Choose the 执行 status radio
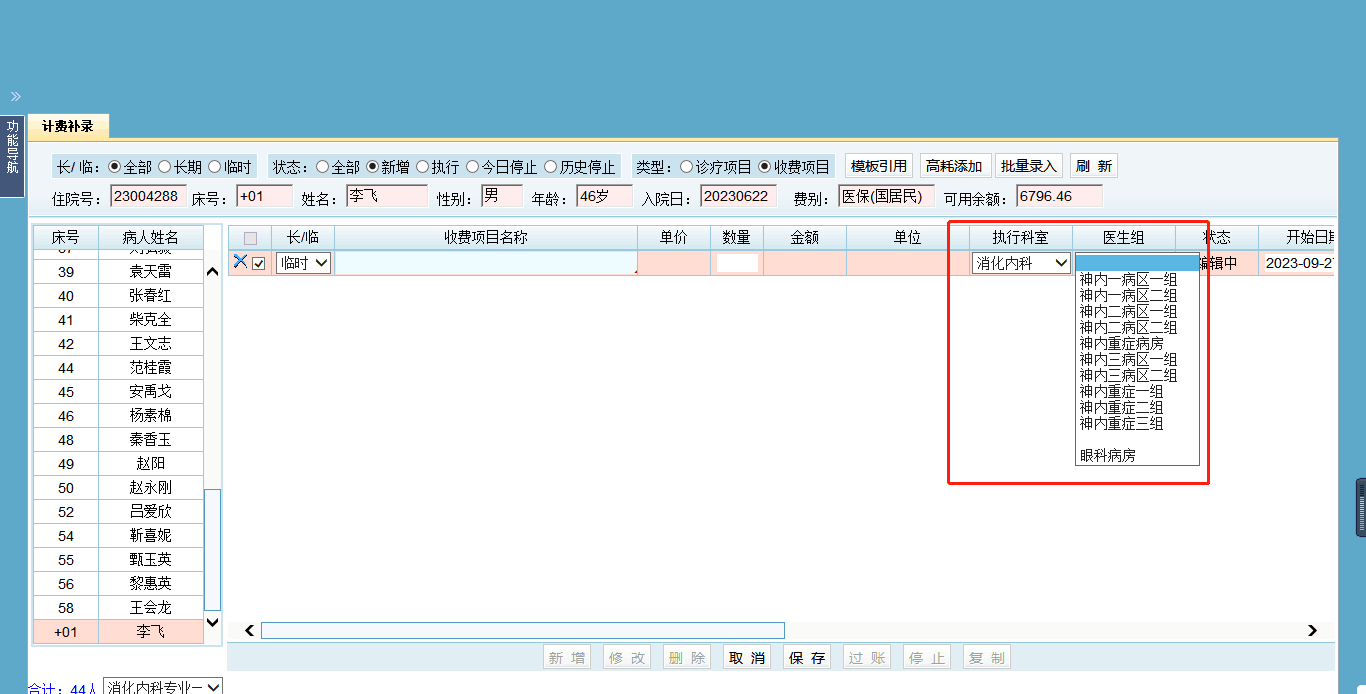This screenshot has height=694, width=1366. coord(422,167)
